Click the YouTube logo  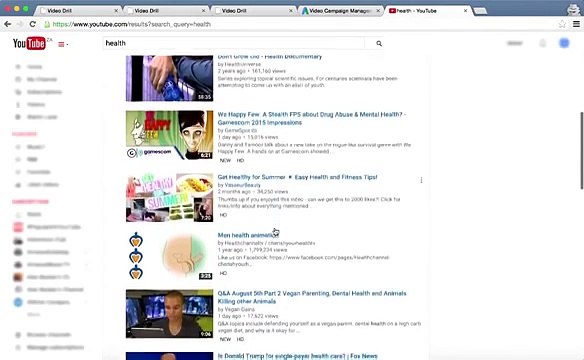click(29, 43)
